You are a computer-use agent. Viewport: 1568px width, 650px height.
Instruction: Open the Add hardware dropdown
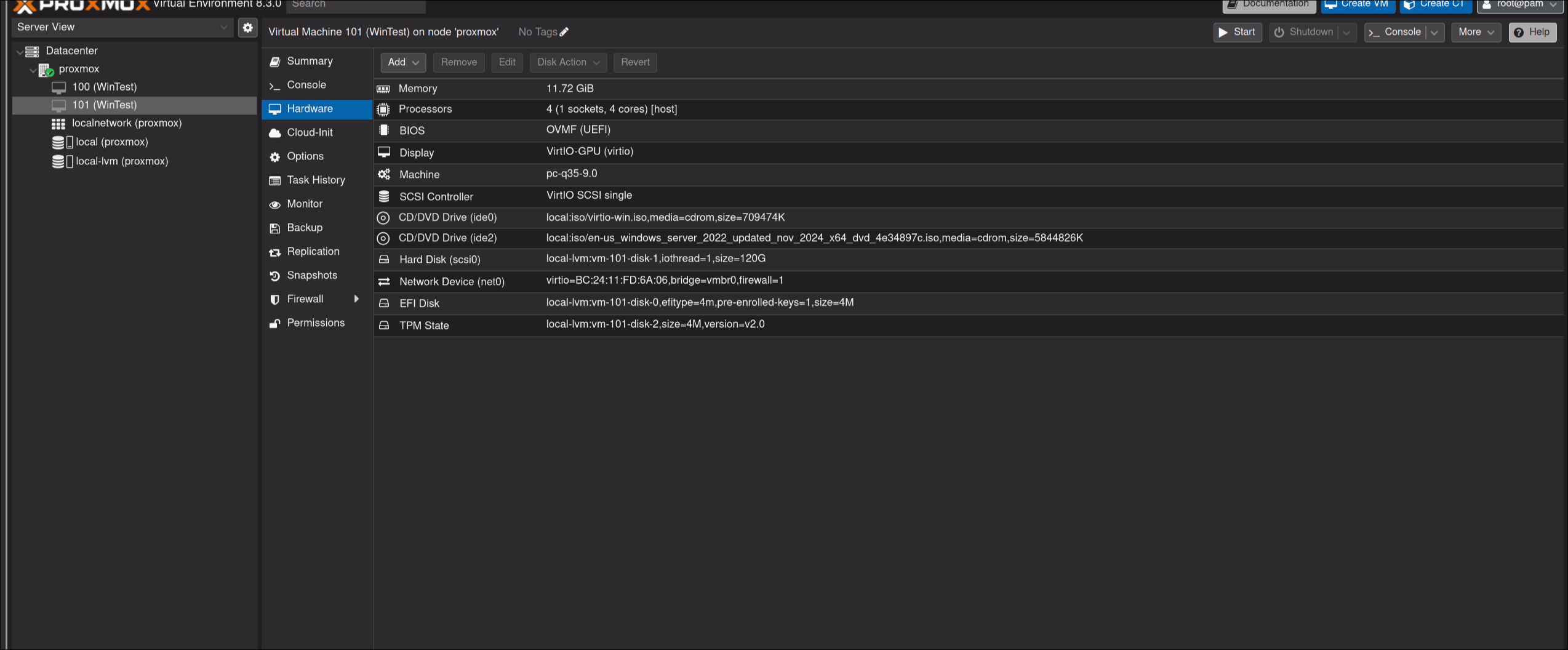click(402, 62)
